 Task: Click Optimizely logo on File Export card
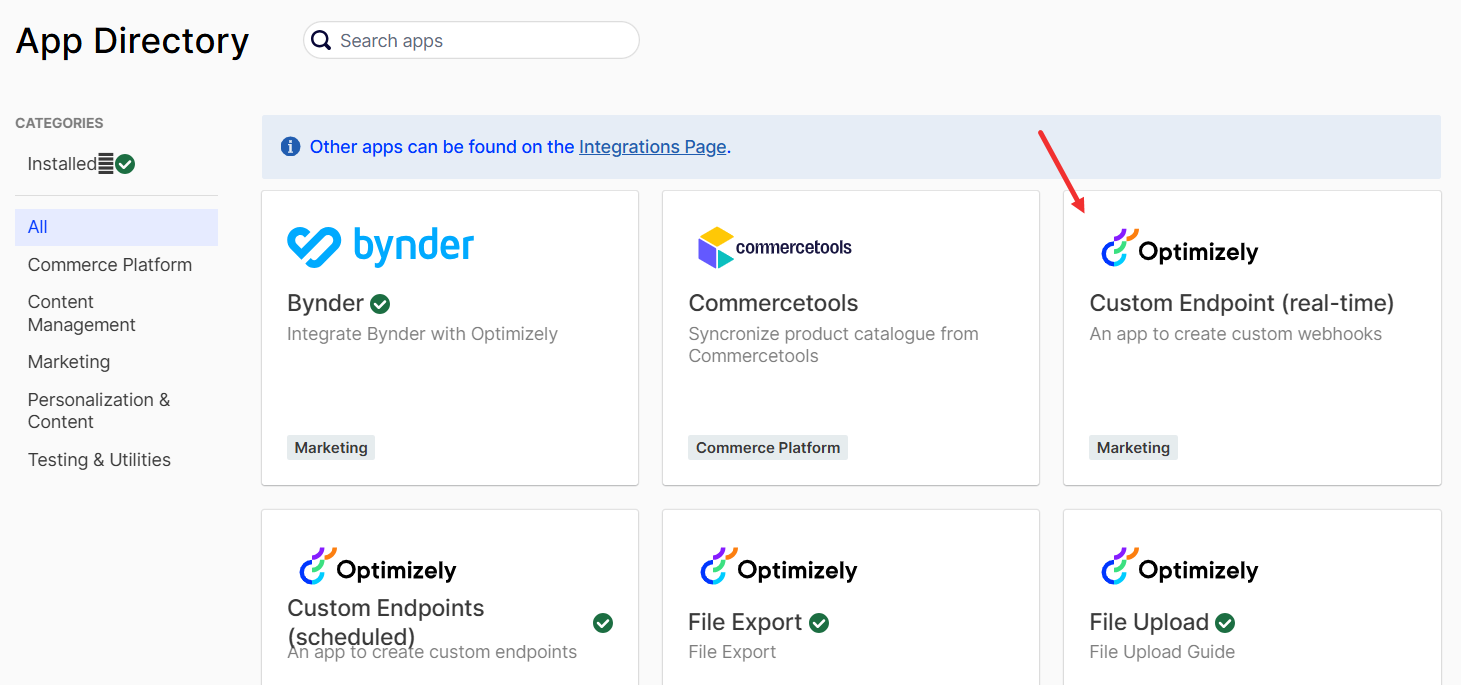pos(778,568)
